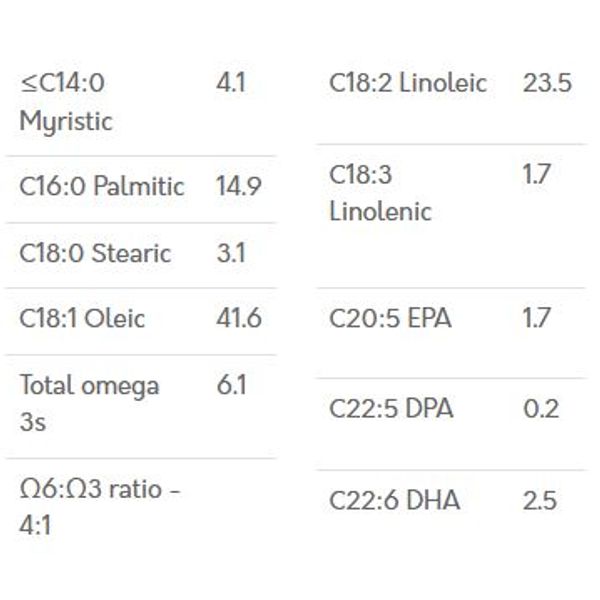
Task: Select the Linolenic value 1.7
Action: pos(536,174)
